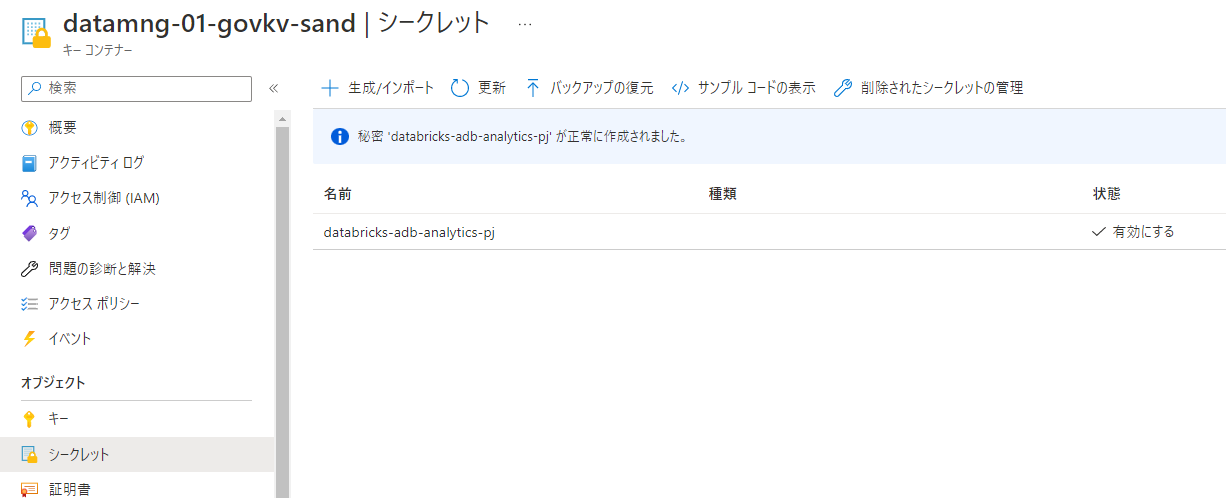Screen dimensions: 1226x498
Task: Click the checklist icon for アクセス ポリシー
Action: pos(29,303)
